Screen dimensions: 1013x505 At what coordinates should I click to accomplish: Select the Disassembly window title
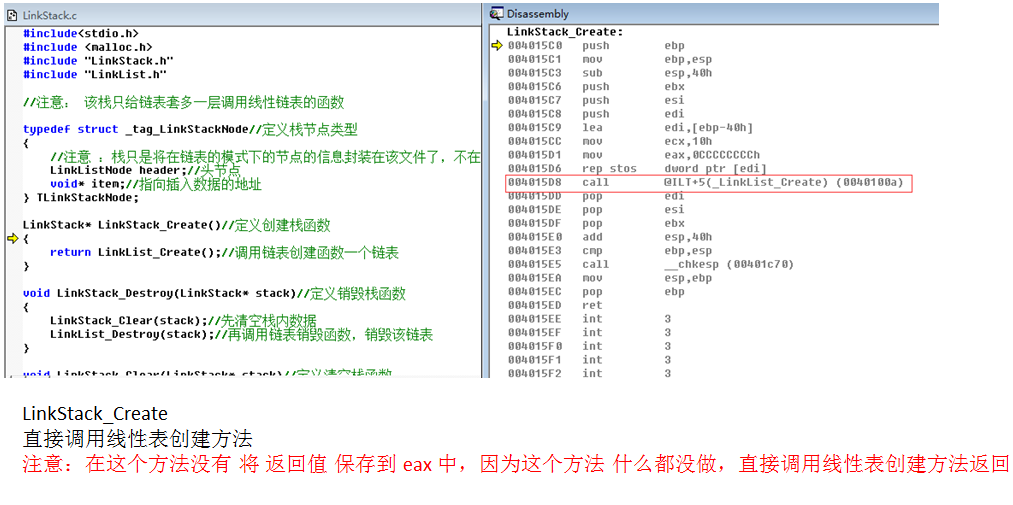click(538, 14)
